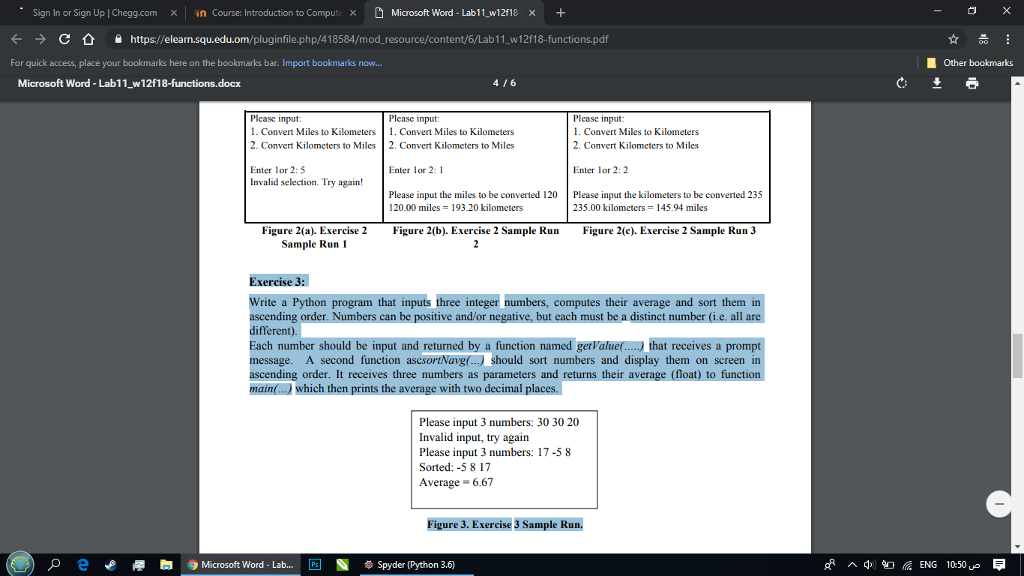Switch to Sign In Chegg.com tab
1024x576 pixels.
pyautogui.click(x=95, y=12)
